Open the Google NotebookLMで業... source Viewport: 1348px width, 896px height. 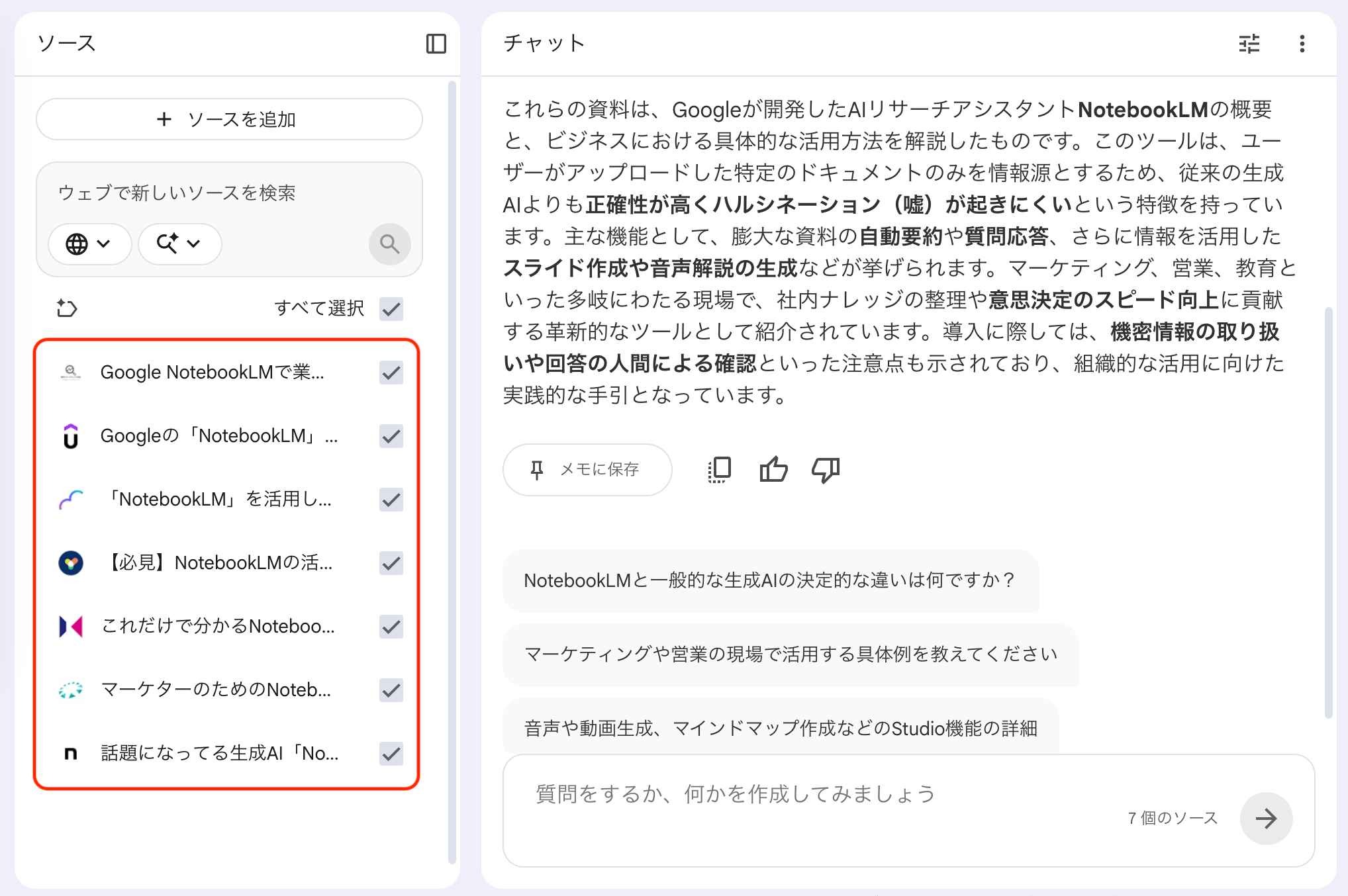tap(212, 373)
